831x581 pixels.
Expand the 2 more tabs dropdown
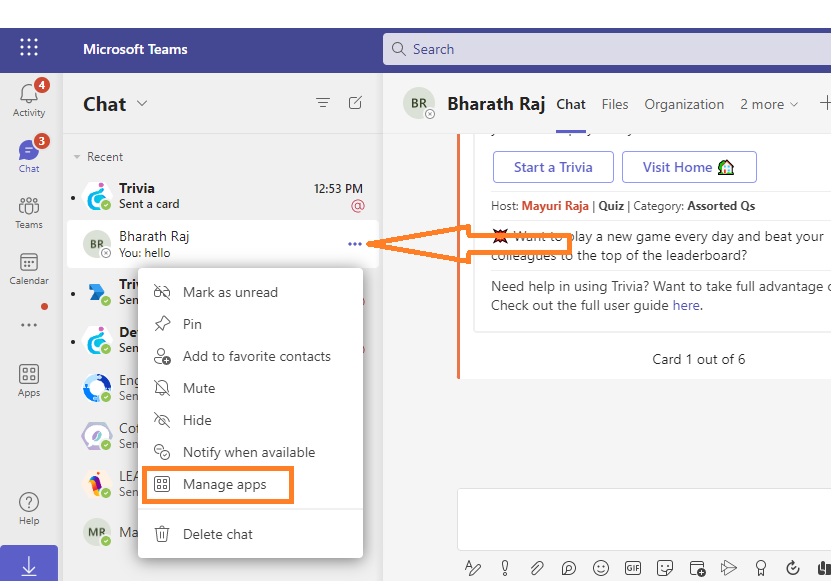click(769, 104)
